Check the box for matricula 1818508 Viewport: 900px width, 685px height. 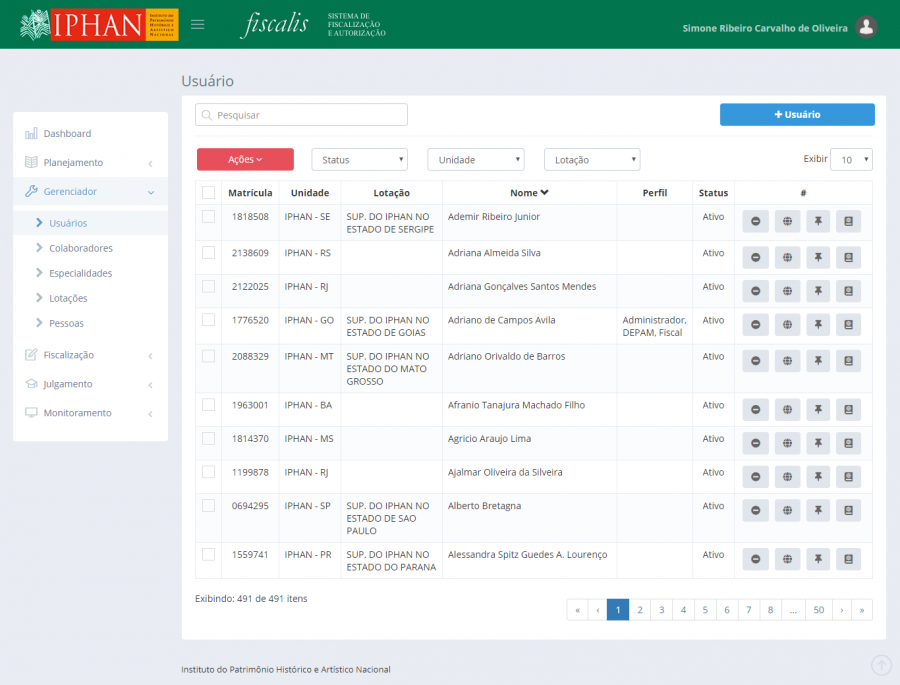coord(208,216)
